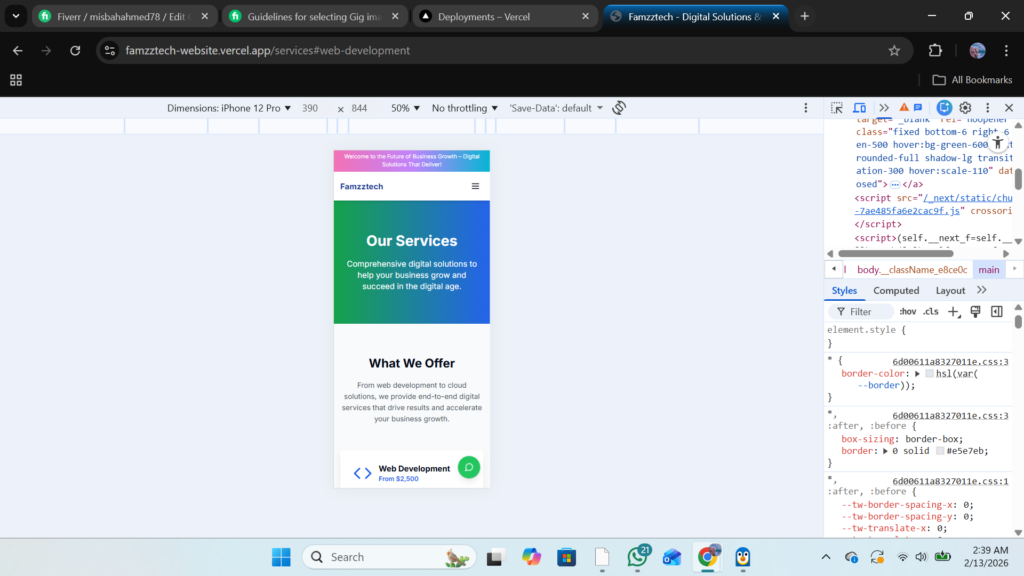Open the customize DevTools three-dot menu
The image size is (1024, 576).
[x=987, y=108]
